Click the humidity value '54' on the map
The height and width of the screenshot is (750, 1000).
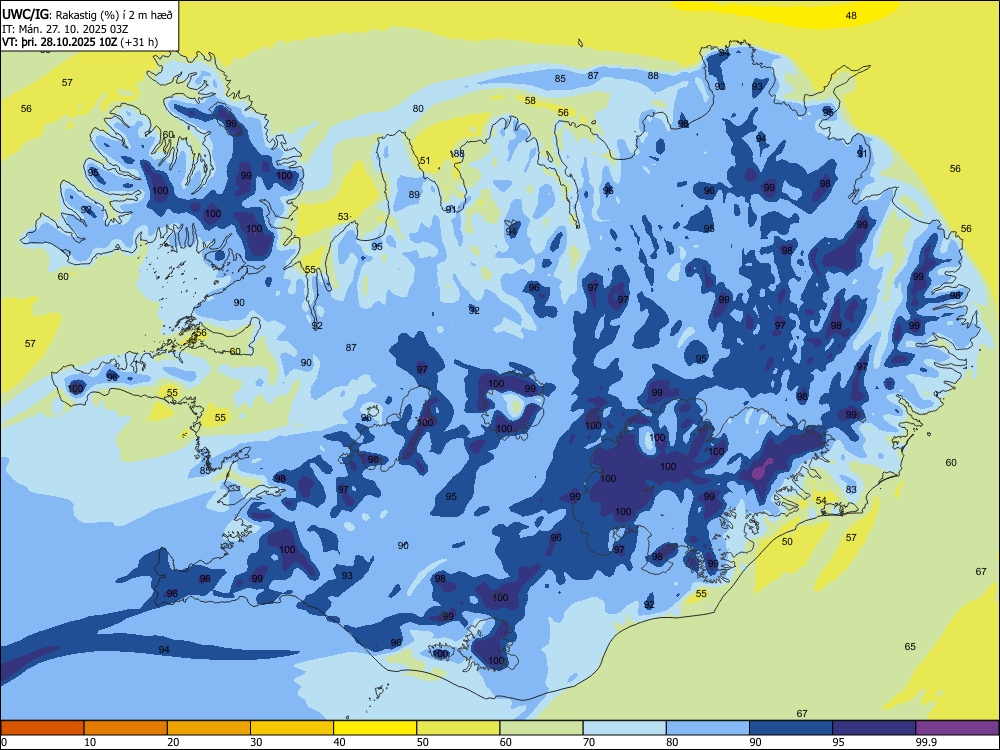[x=821, y=501]
